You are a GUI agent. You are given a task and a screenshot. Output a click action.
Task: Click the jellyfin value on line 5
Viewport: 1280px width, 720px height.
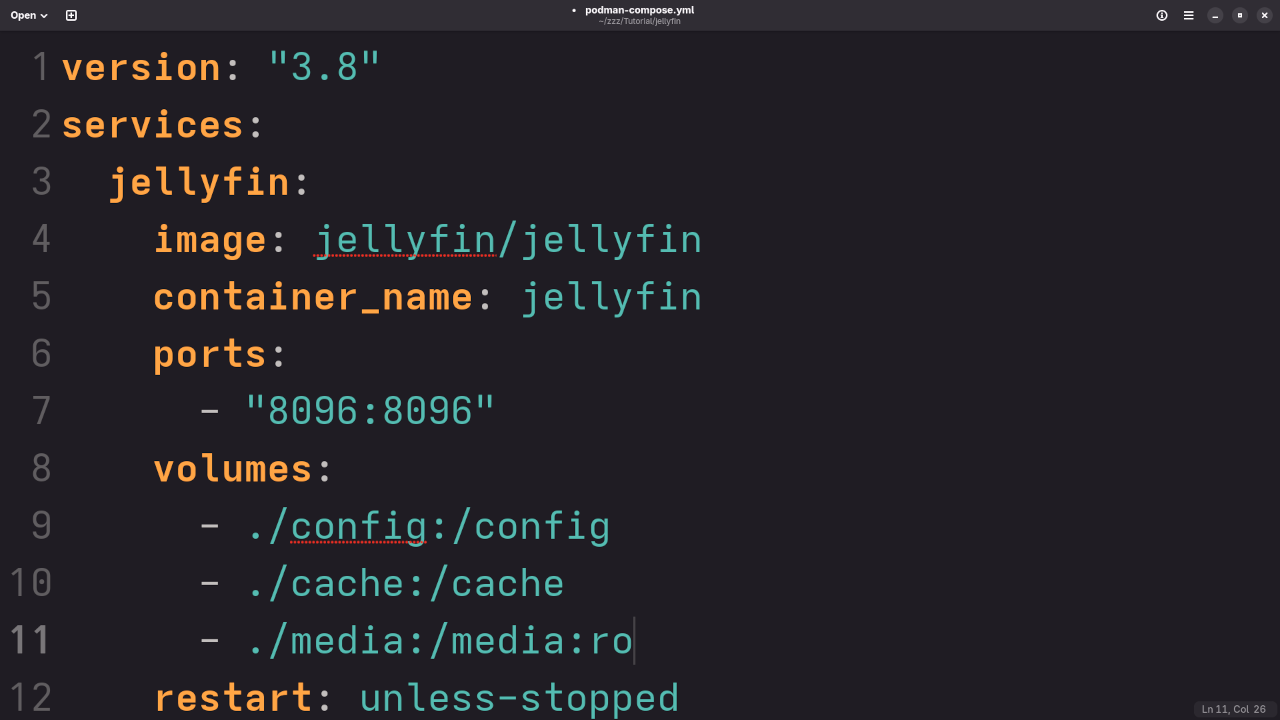pos(612,297)
